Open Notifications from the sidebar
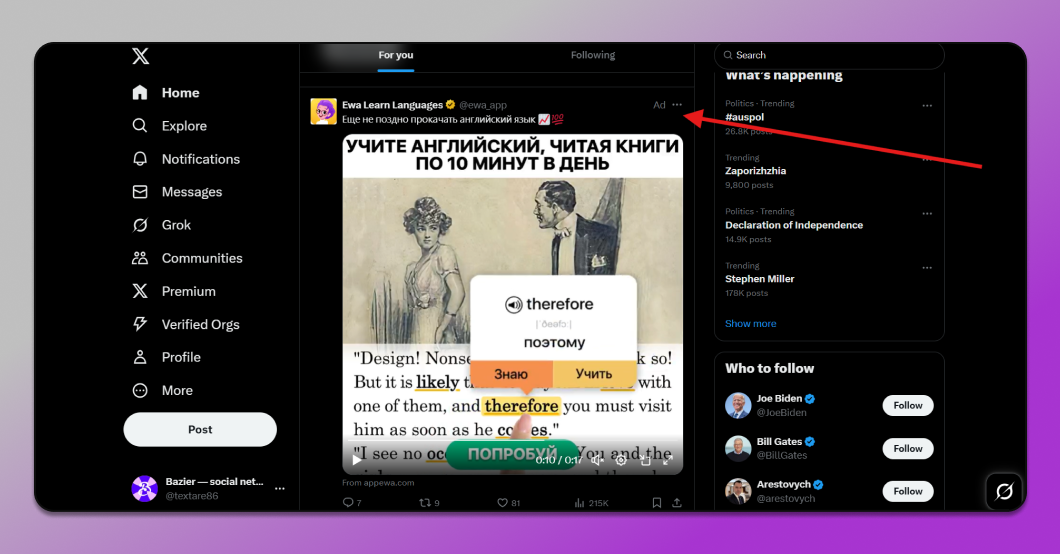Screen dimensions: 1060x554 tap(186, 159)
